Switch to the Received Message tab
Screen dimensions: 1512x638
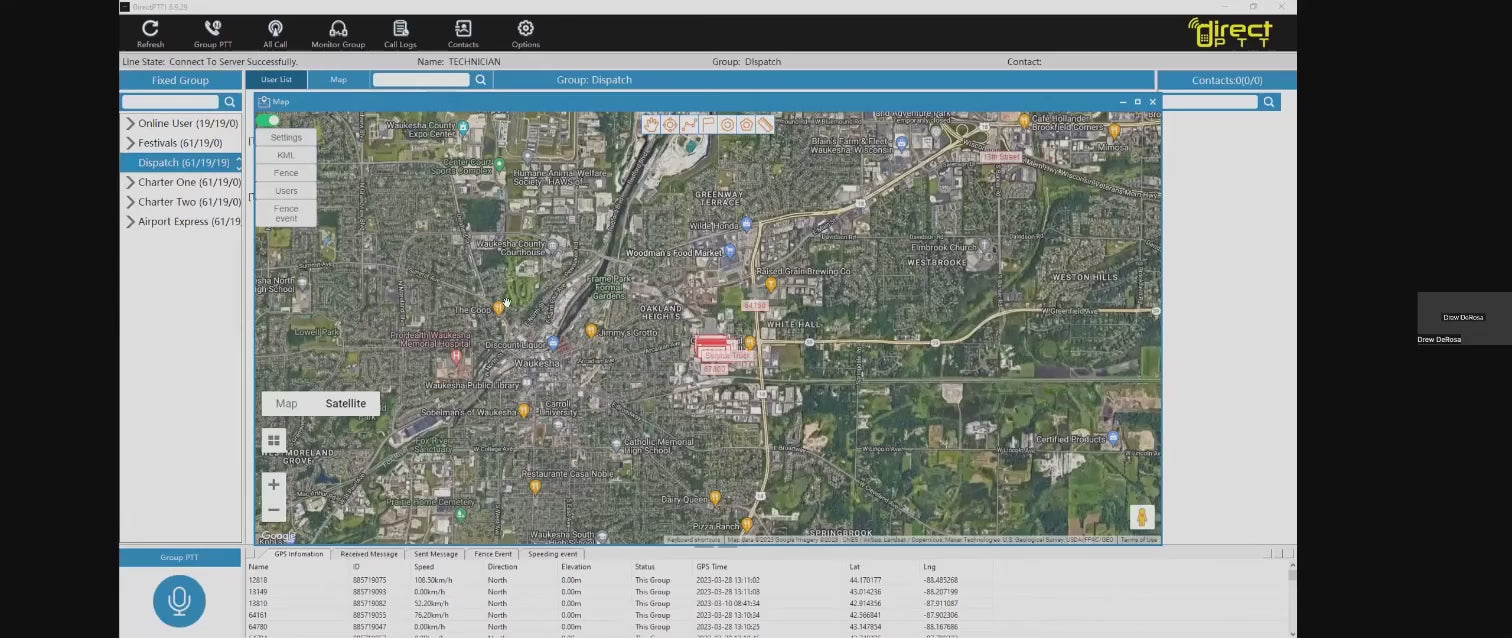coord(368,554)
